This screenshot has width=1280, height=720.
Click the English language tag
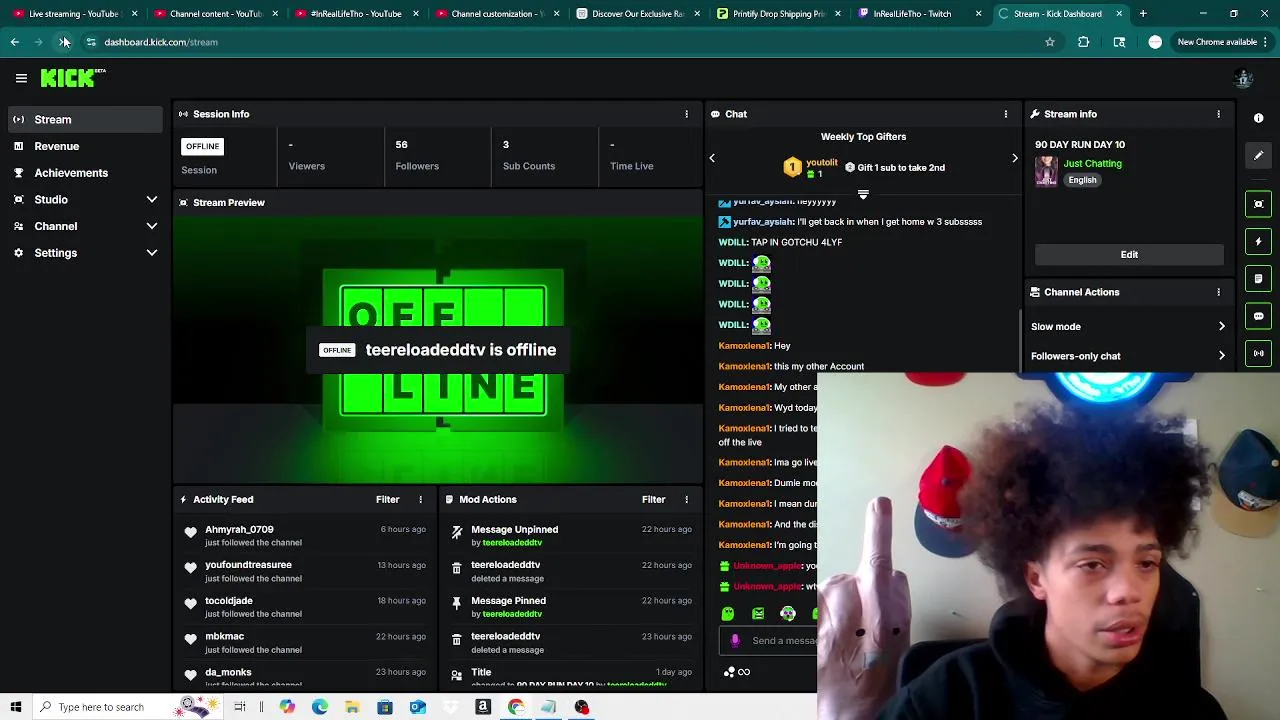1082,180
